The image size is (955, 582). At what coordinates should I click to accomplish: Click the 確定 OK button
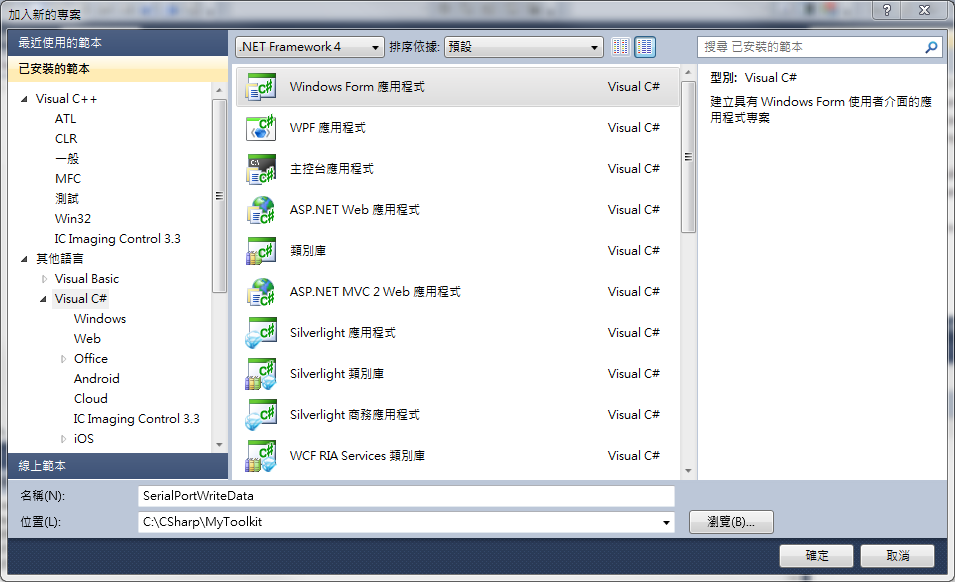tap(816, 556)
